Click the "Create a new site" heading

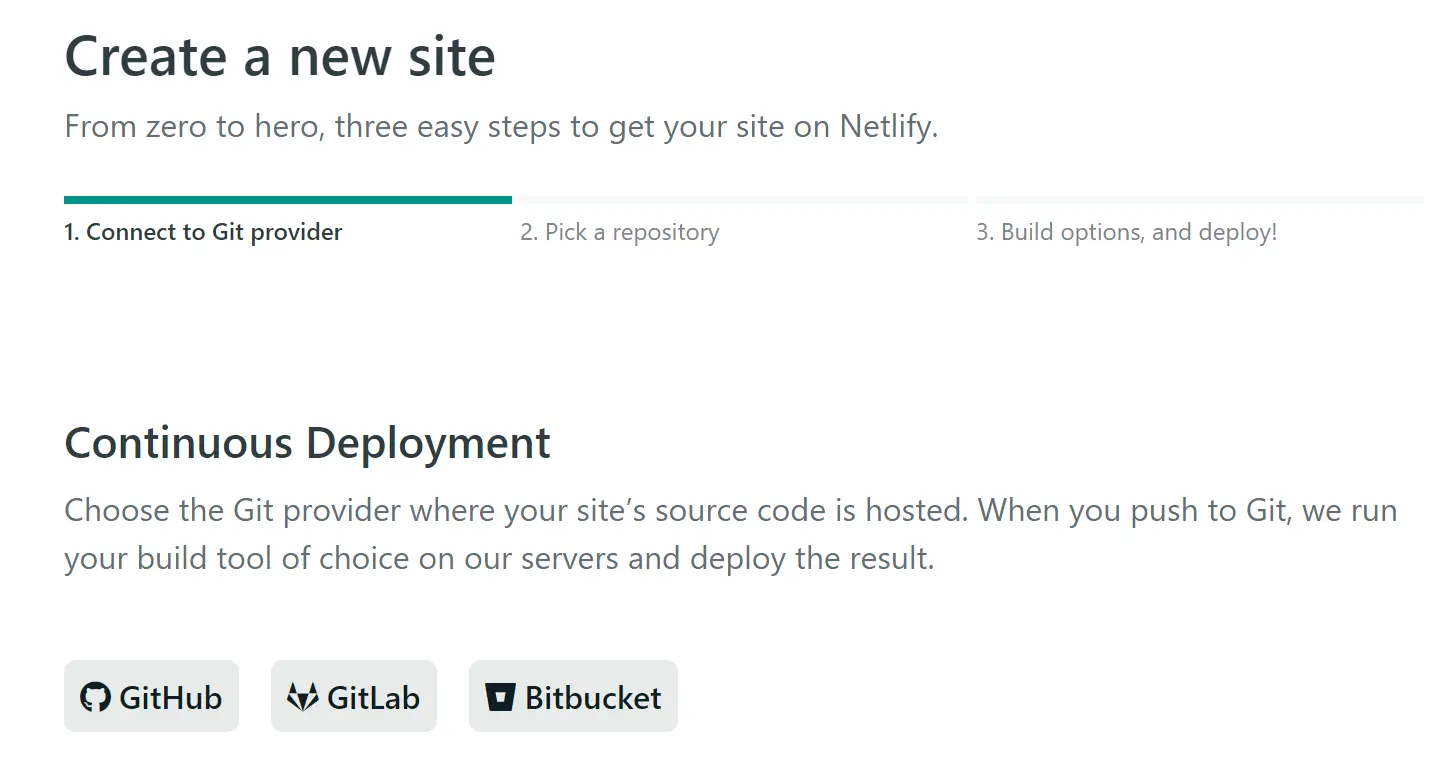point(280,56)
